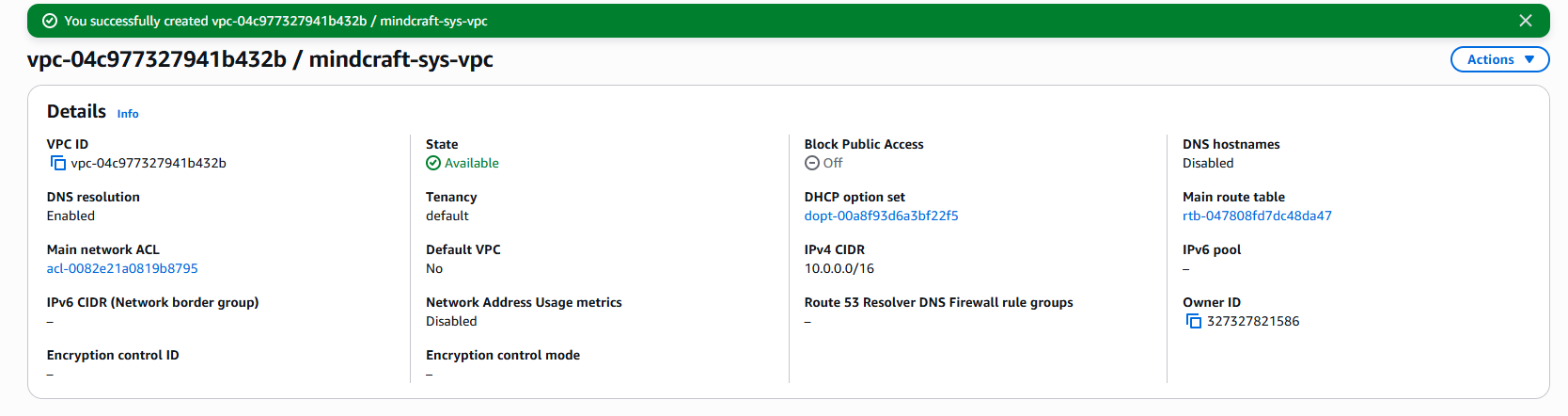The image size is (1568, 416).
Task: Click the Tenancy default value
Action: pyautogui.click(x=447, y=216)
